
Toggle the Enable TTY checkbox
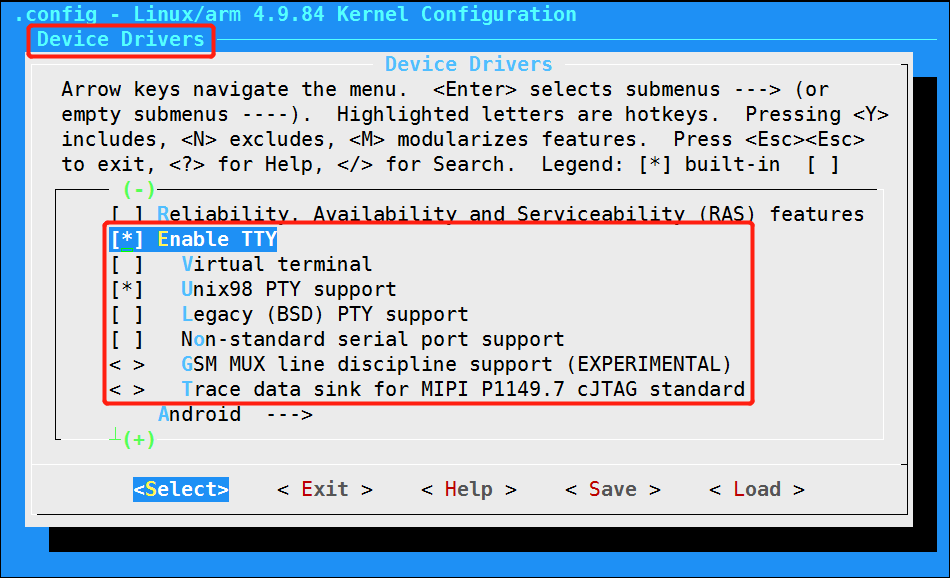pos(127,240)
